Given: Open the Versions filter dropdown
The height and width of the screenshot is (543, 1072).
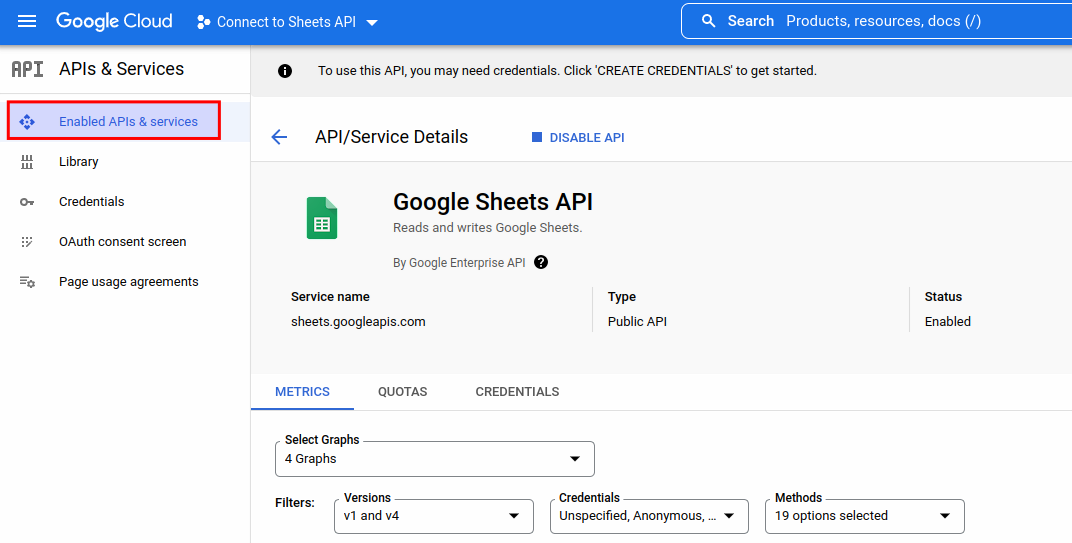Looking at the screenshot, I should coord(433,516).
